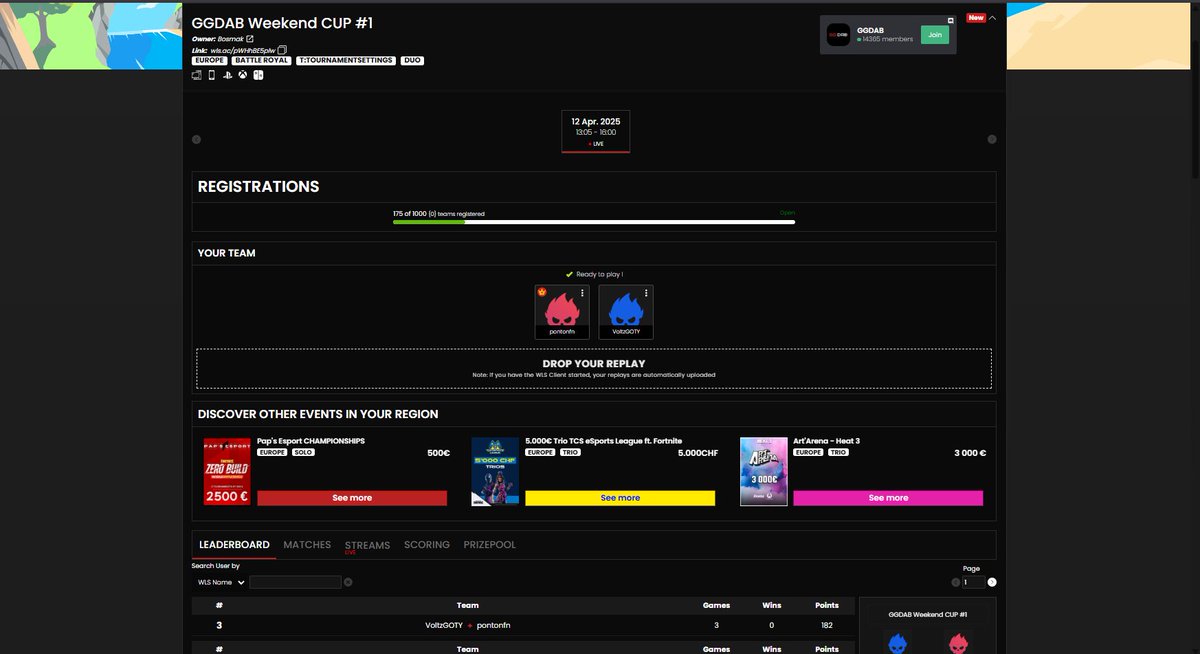Screen dimensions: 1200x654
Task: Click the T:TOURNAMENTSETTINGS tag
Action: point(346,60)
